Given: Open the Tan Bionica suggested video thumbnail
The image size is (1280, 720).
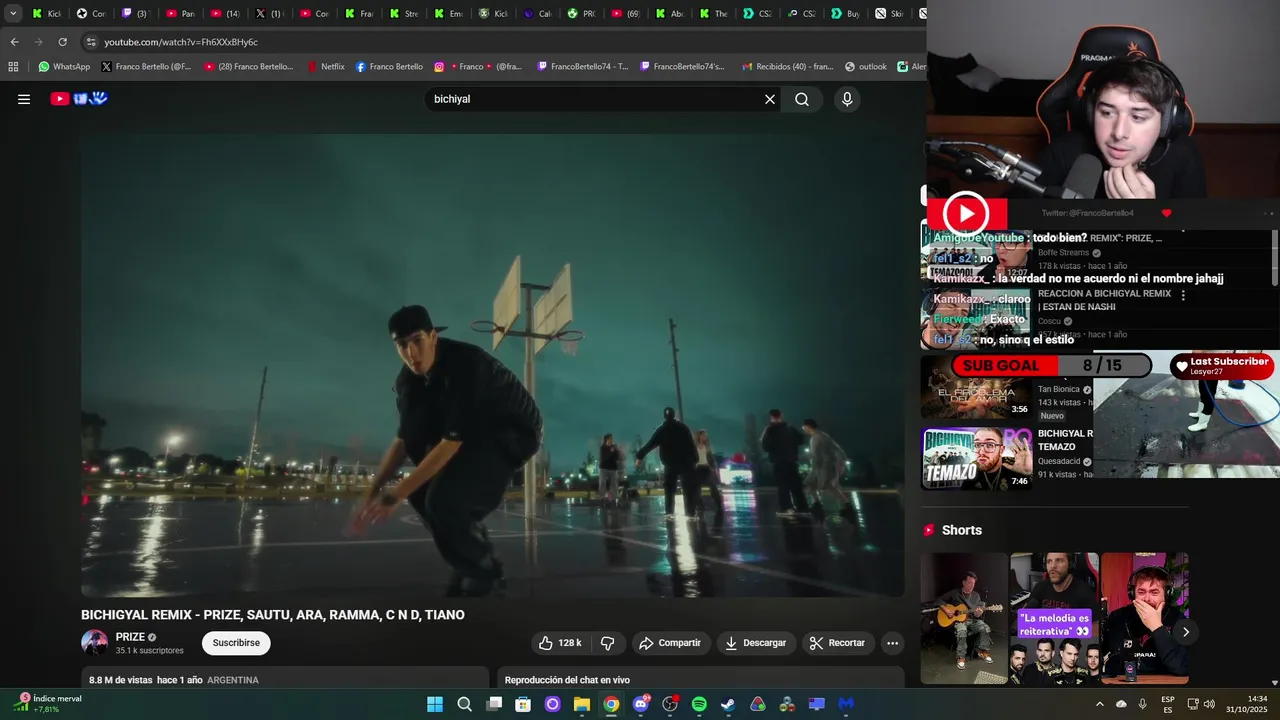Looking at the screenshot, I should (977, 386).
